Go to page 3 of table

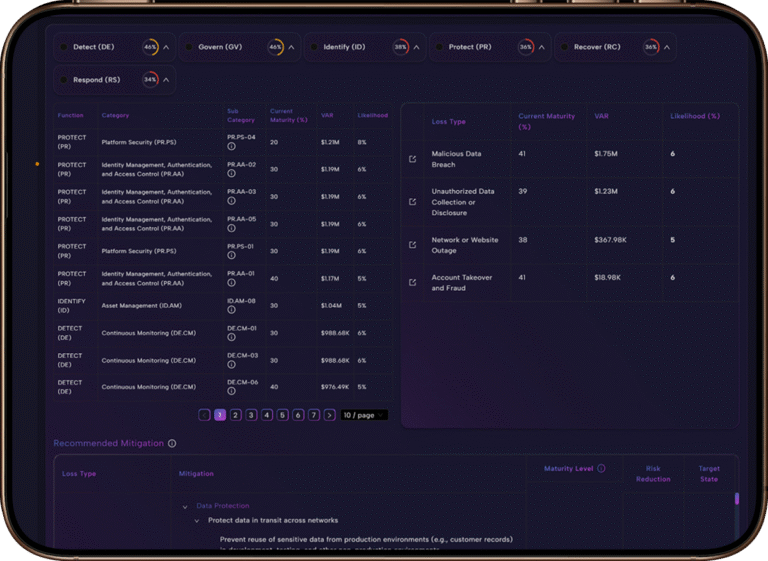251,415
